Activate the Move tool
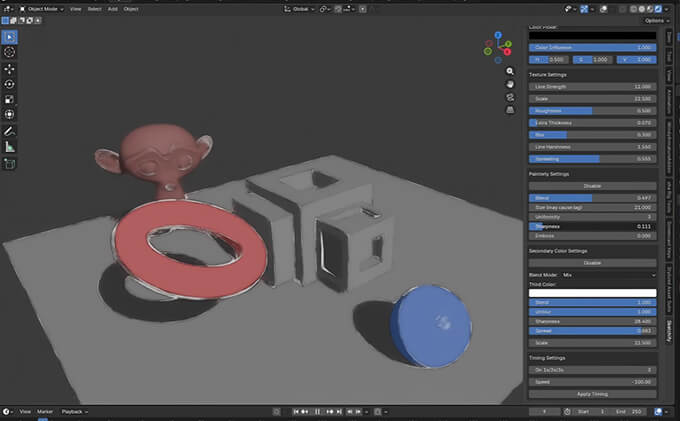The height and width of the screenshot is (421, 680). (10, 69)
